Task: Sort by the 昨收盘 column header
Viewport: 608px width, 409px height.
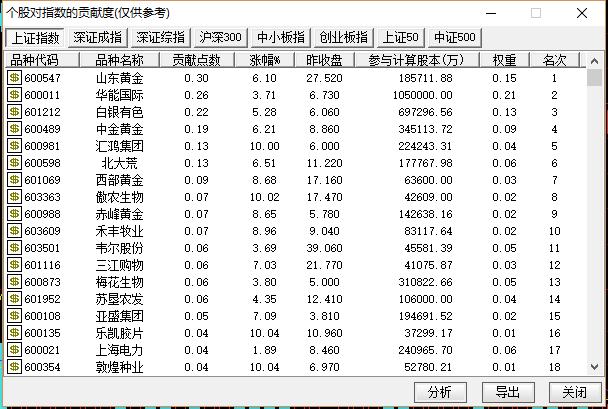Action: click(325, 60)
